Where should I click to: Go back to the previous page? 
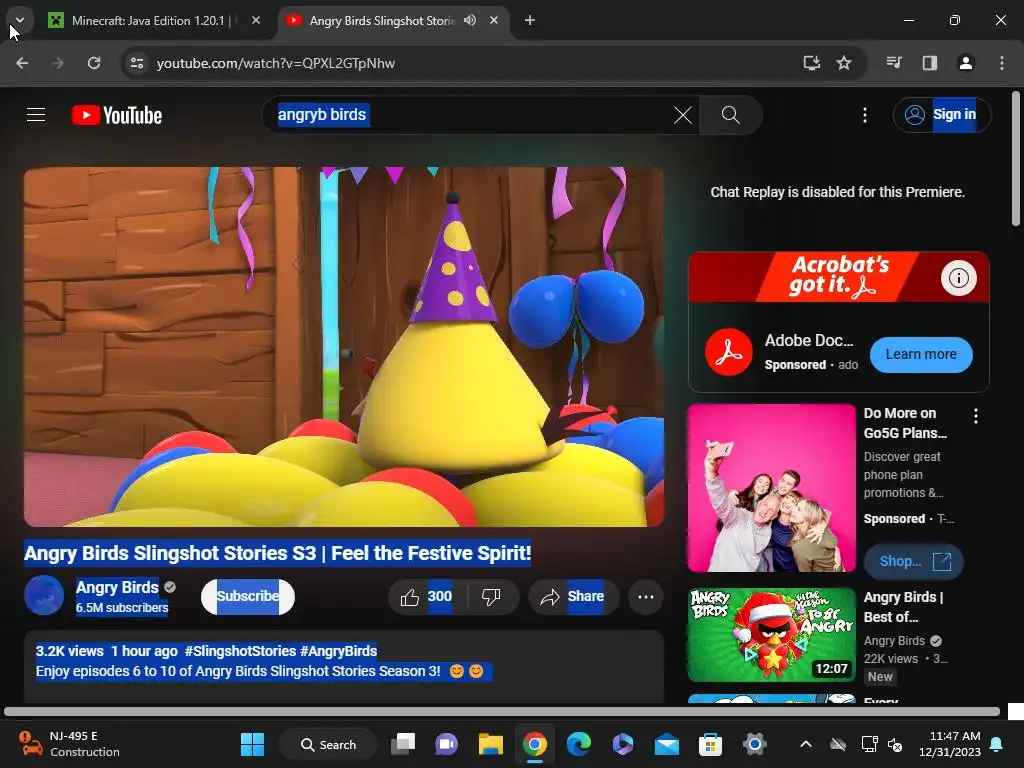tap(22, 63)
